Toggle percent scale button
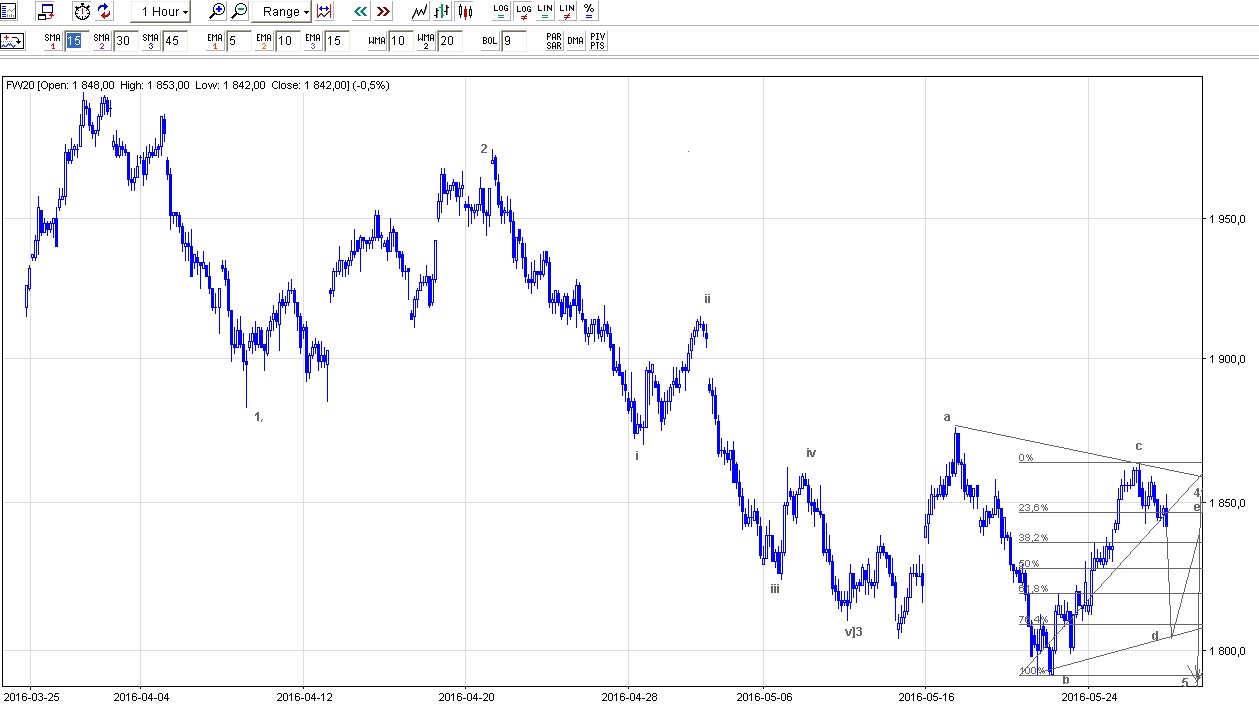Screen dimensions: 1259x709 (589, 11)
